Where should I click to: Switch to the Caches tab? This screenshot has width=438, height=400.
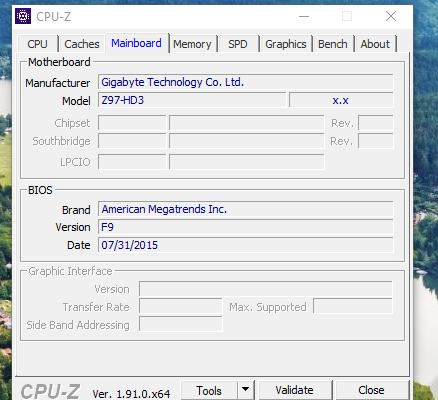click(x=82, y=44)
